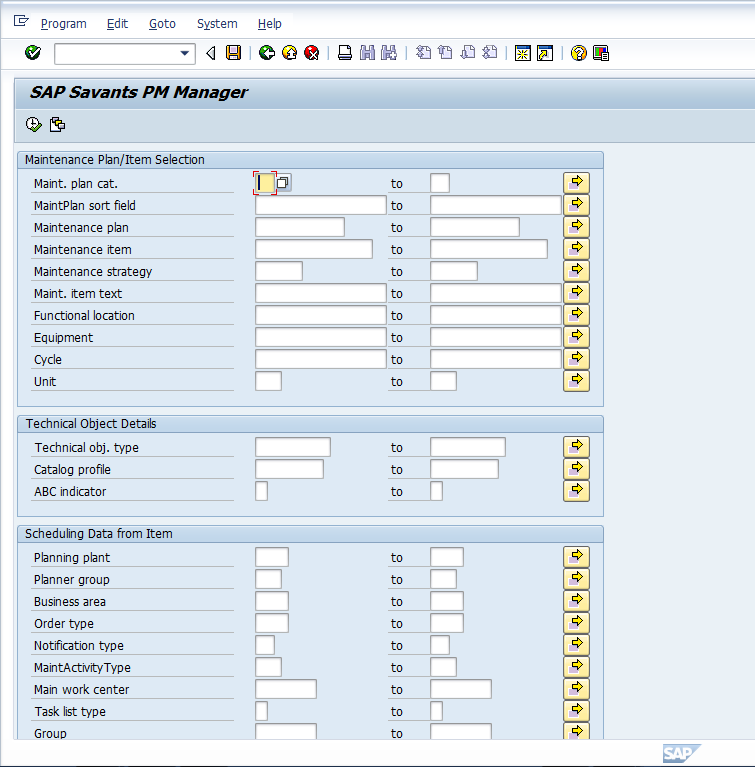Click the Maint. plan cat. from field
This screenshot has height=767, width=755.
(265, 183)
